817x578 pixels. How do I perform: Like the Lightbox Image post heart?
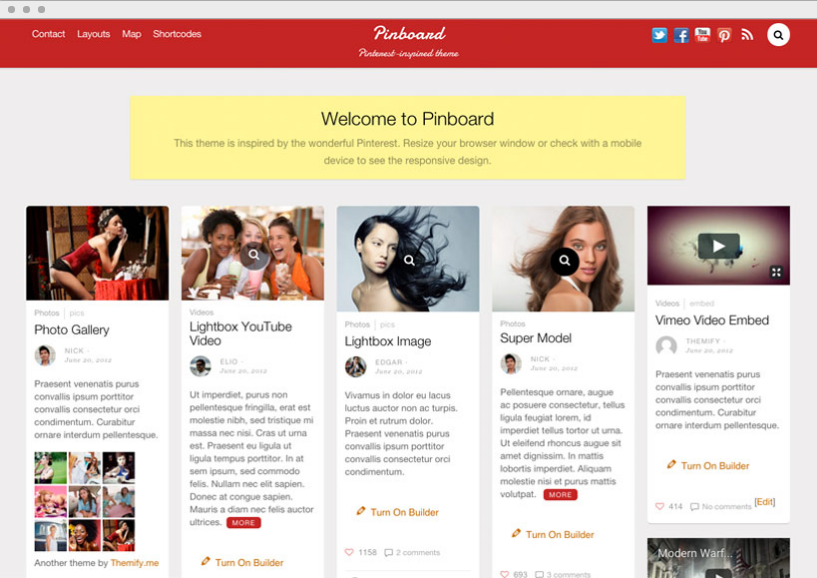[x=349, y=552]
